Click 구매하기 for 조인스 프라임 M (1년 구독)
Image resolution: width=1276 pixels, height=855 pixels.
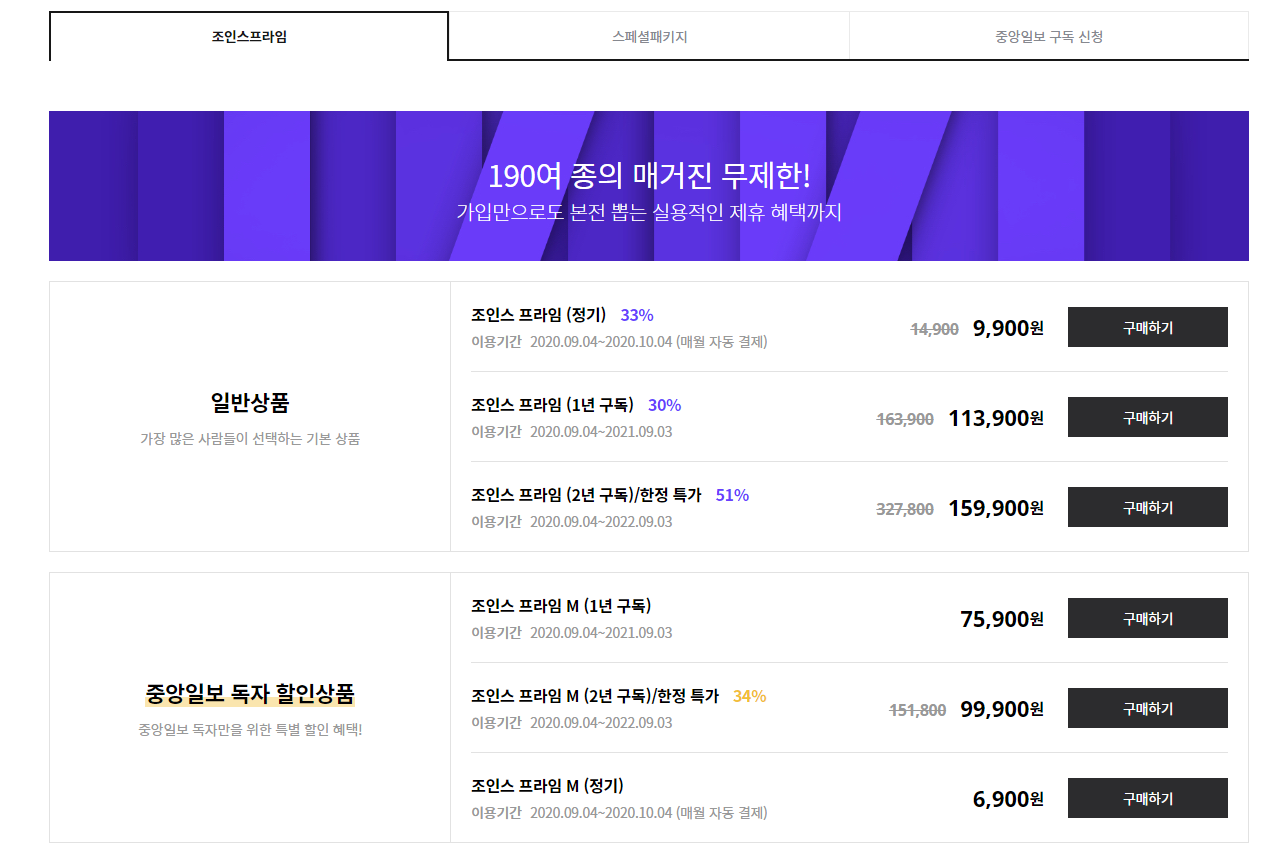pos(1147,618)
